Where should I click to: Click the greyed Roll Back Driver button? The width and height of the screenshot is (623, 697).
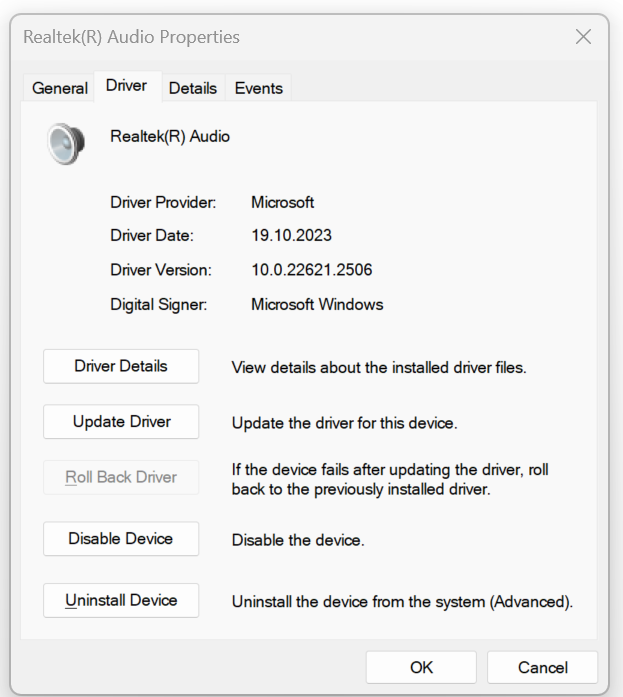point(121,477)
